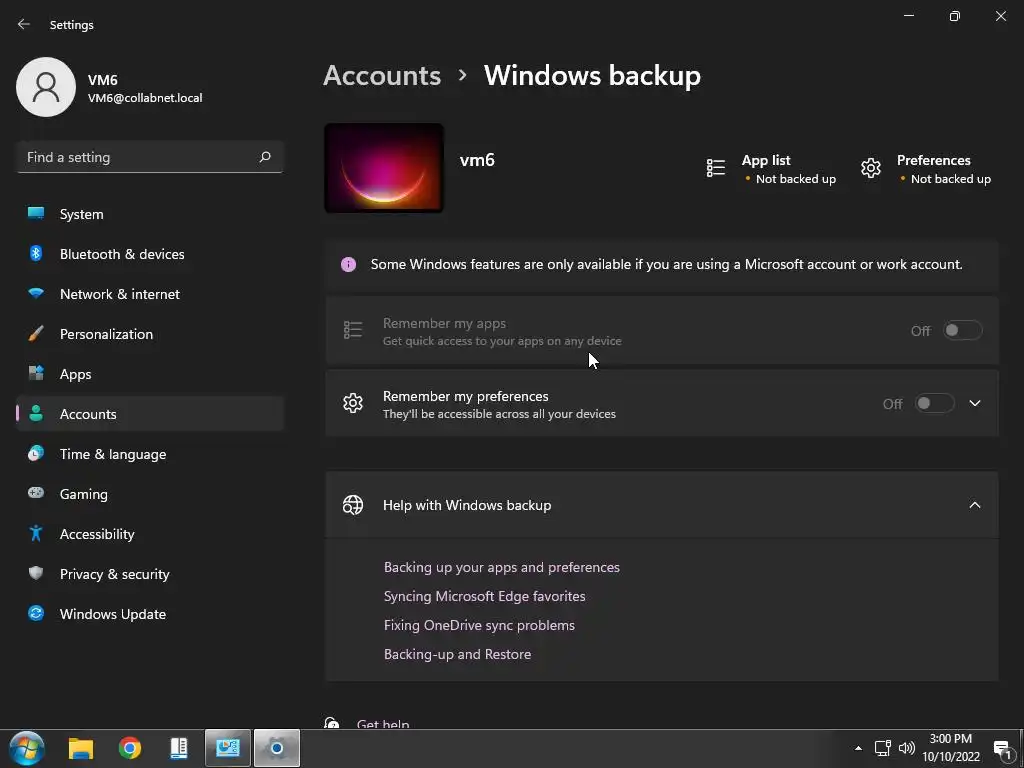Screen dimensions: 1024x768
Task: Open File Explorer from the taskbar
Action: [81, 748]
